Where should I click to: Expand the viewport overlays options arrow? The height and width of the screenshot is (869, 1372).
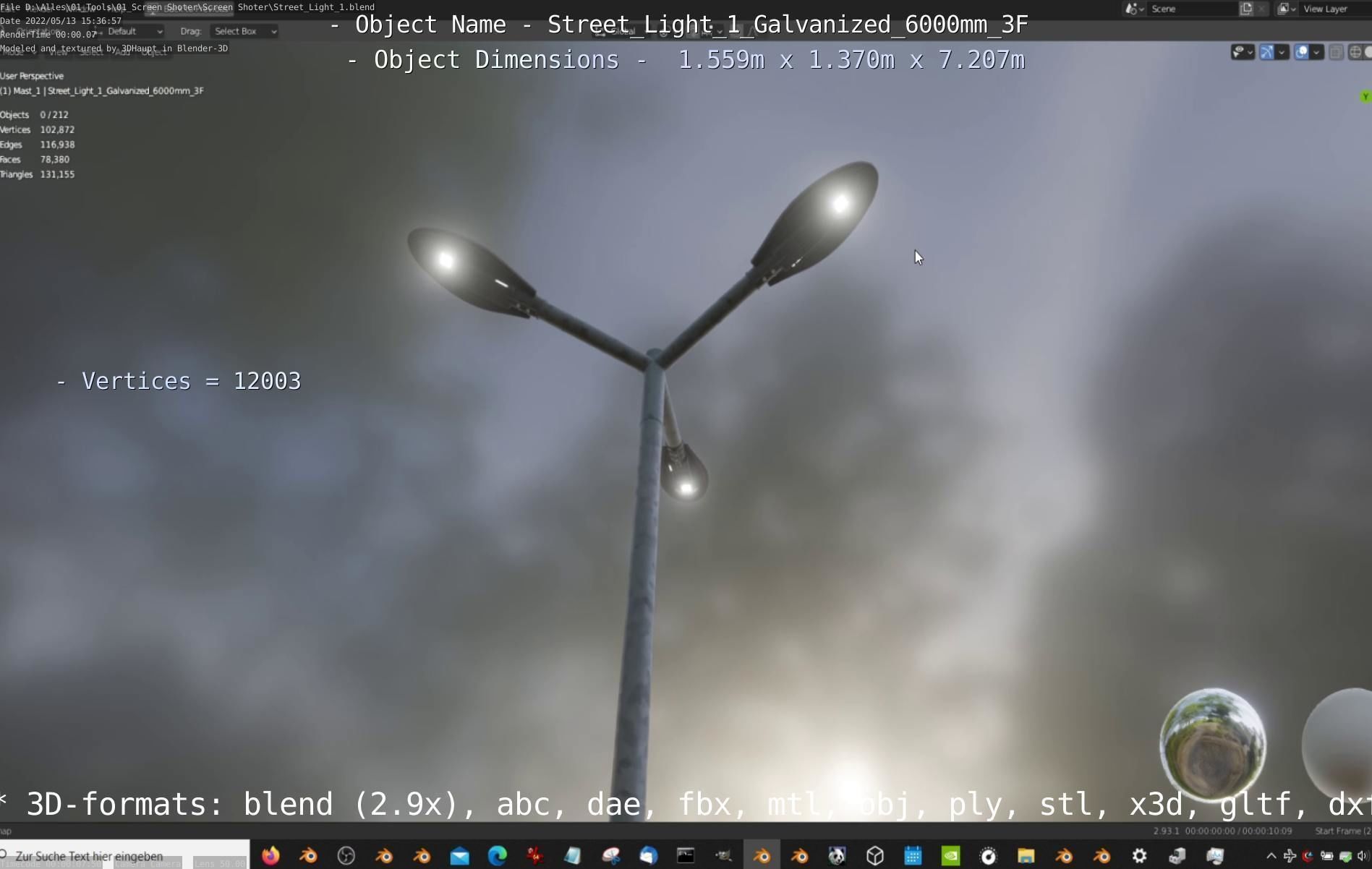tap(1316, 52)
